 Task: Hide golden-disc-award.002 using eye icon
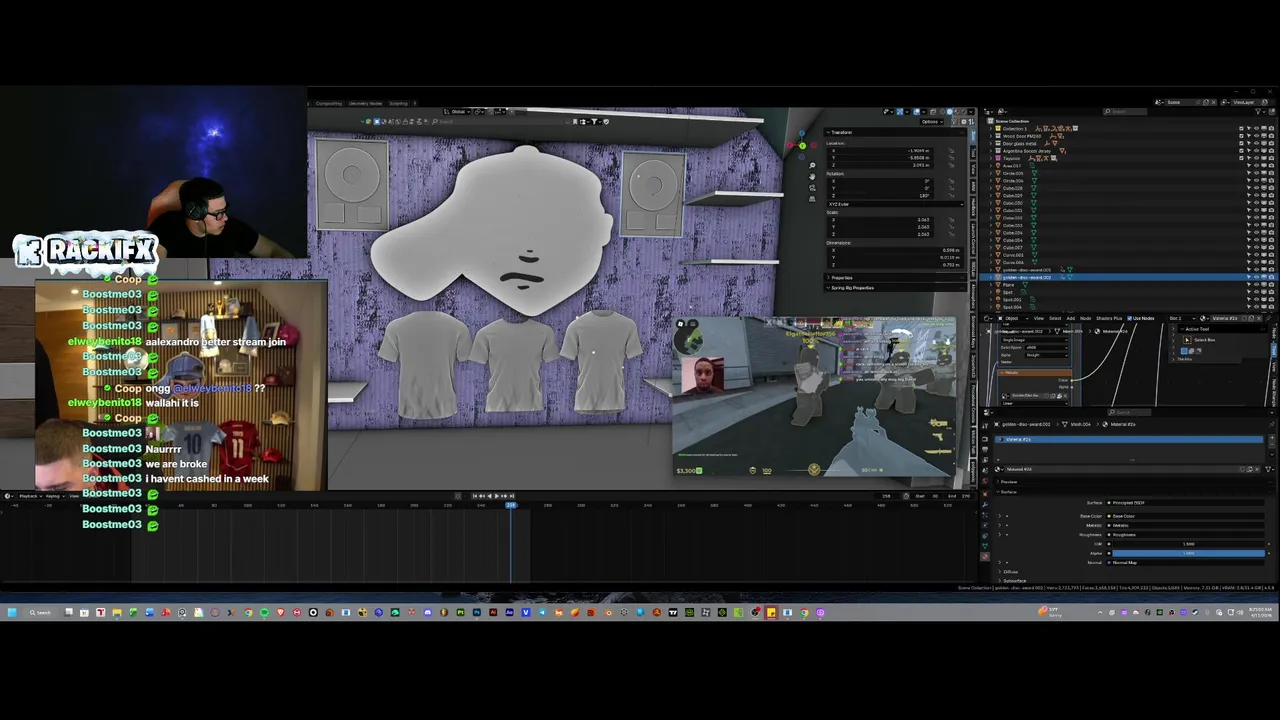[x=1257, y=277]
